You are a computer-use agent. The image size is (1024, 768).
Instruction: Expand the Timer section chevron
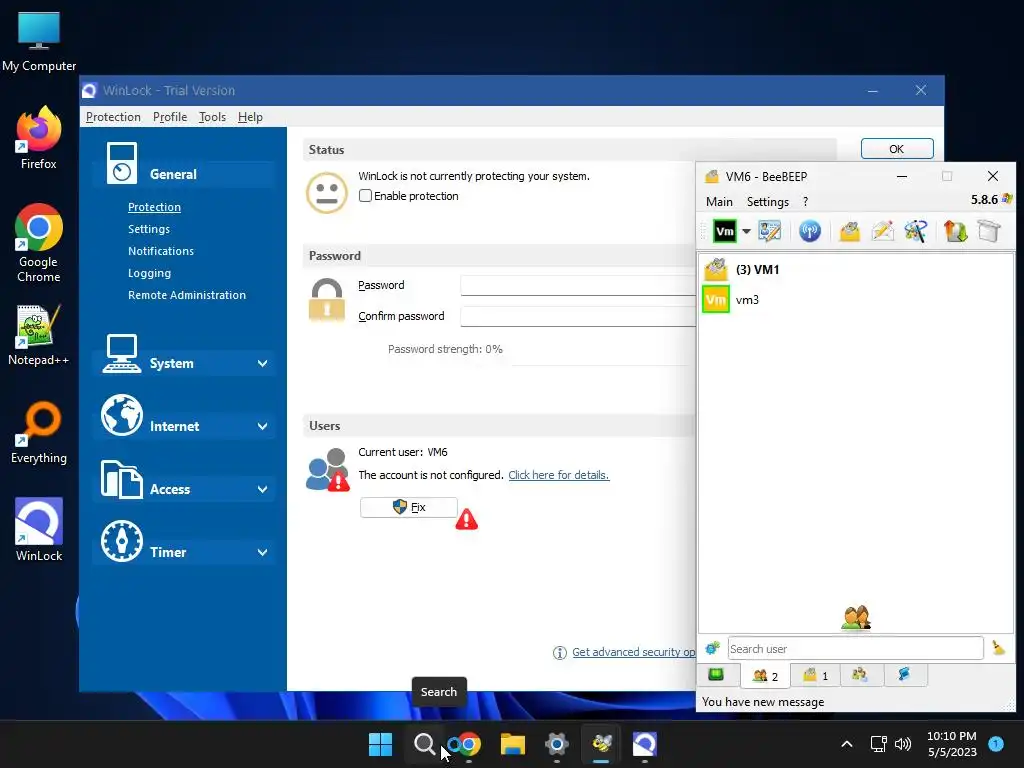pos(263,552)
